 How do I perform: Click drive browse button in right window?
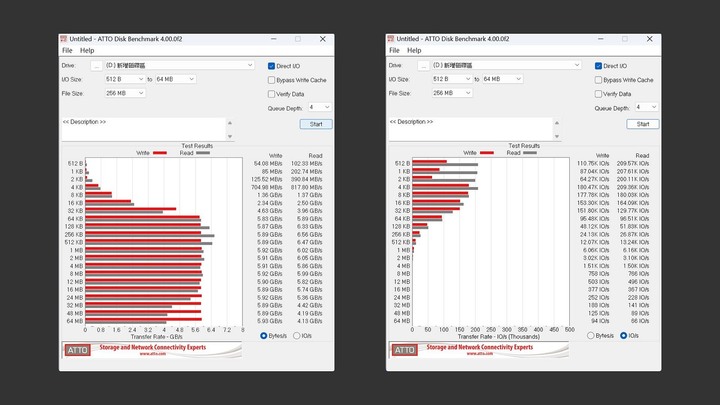click(x=423, y=66)
